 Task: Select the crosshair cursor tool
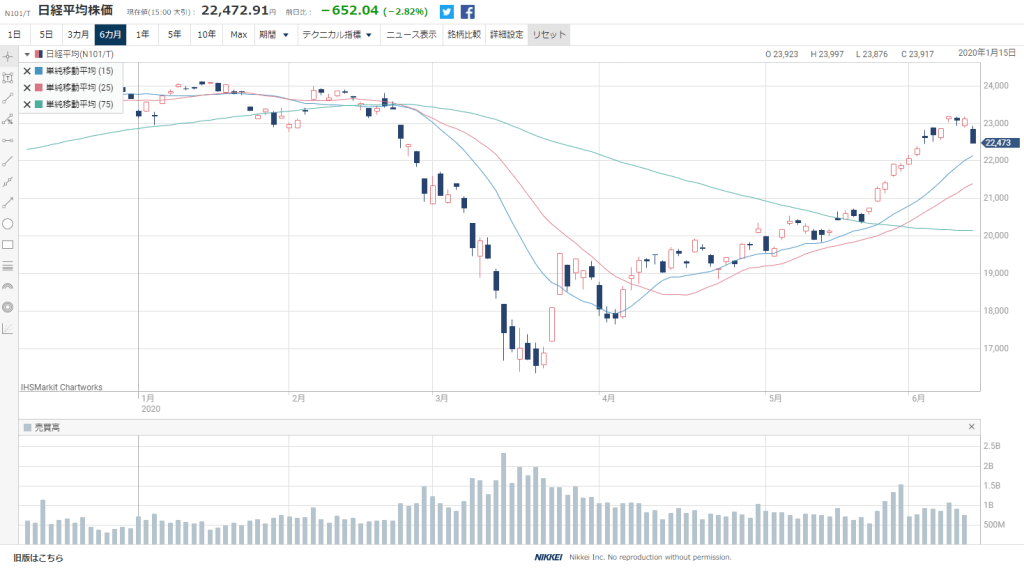[x=8, y=55]
